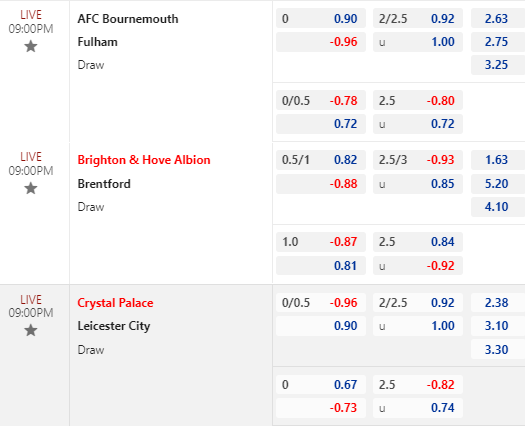Choose Brighton match draw odds 4.10
525x426 pixels.
pos(498,207)
